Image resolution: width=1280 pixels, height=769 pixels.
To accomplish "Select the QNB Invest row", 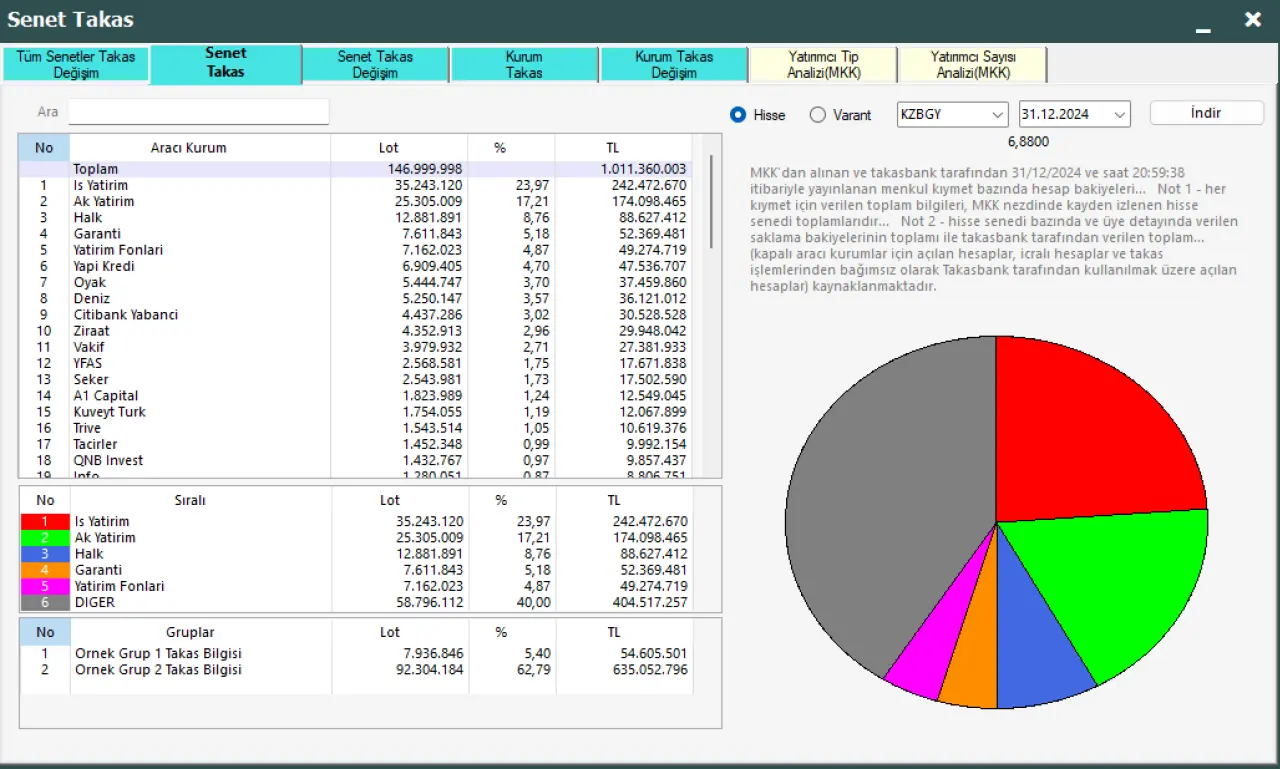I will (355, 460).
